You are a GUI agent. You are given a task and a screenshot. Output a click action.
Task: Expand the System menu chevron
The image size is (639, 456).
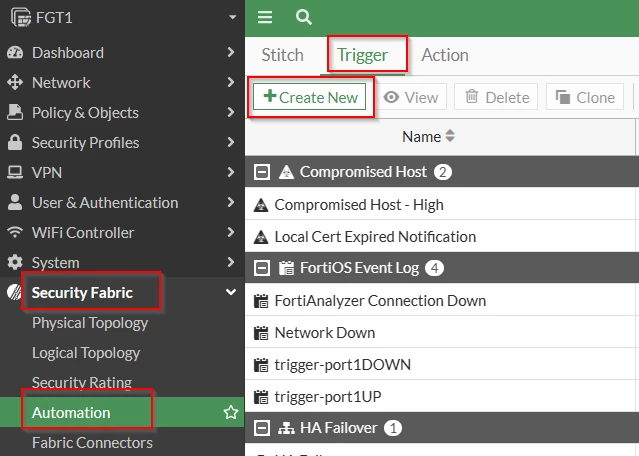(x=231, y=262)
